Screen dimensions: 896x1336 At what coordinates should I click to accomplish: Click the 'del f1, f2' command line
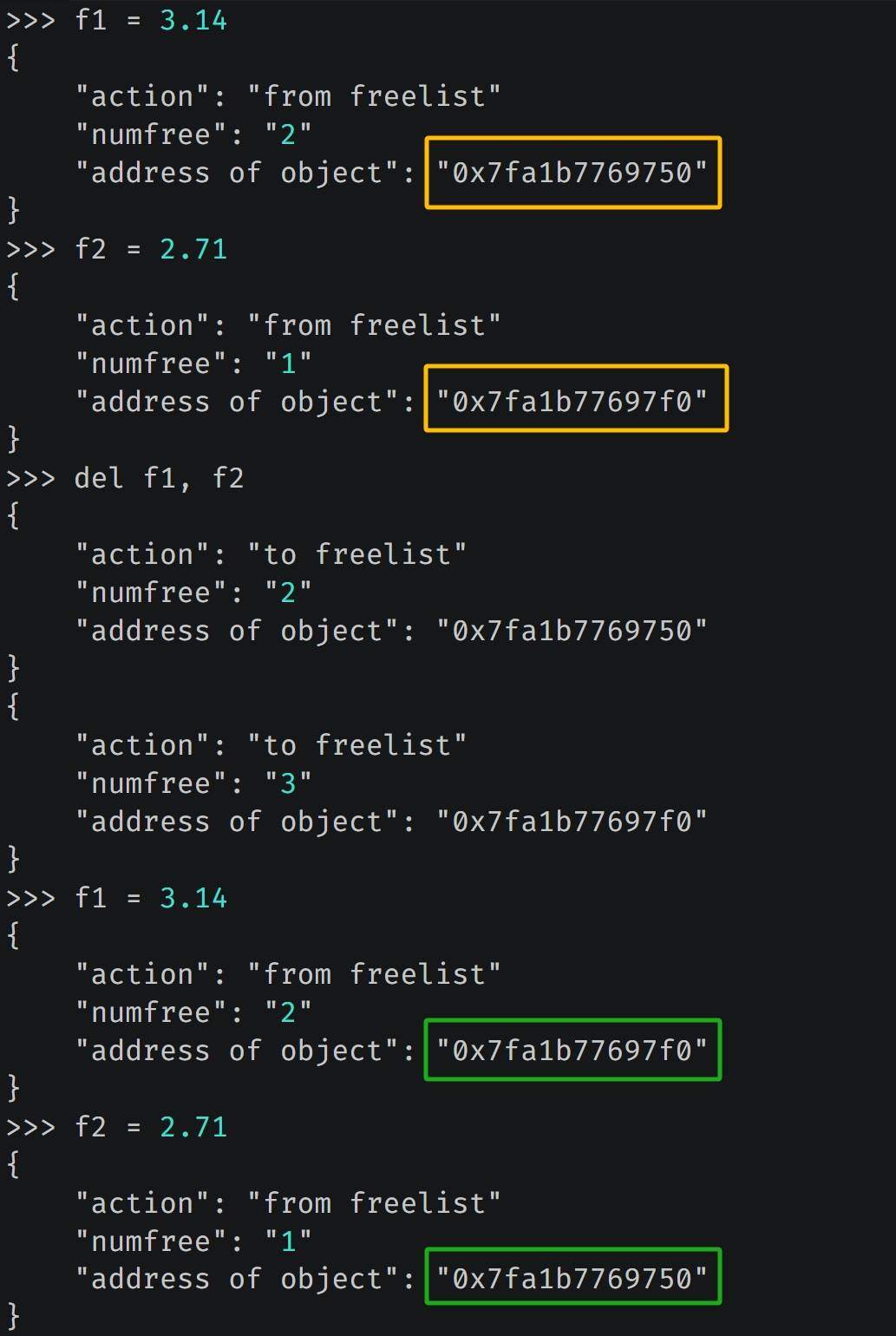point(126,478)
